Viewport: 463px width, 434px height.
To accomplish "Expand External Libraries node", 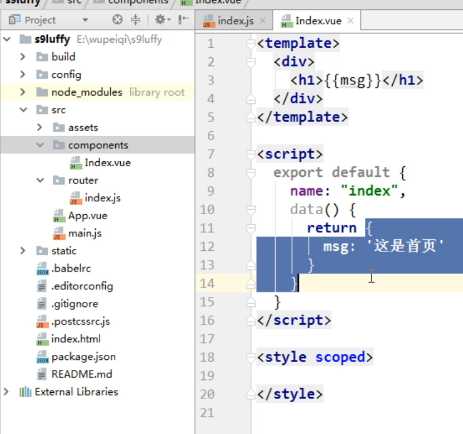I will [6, 392].
